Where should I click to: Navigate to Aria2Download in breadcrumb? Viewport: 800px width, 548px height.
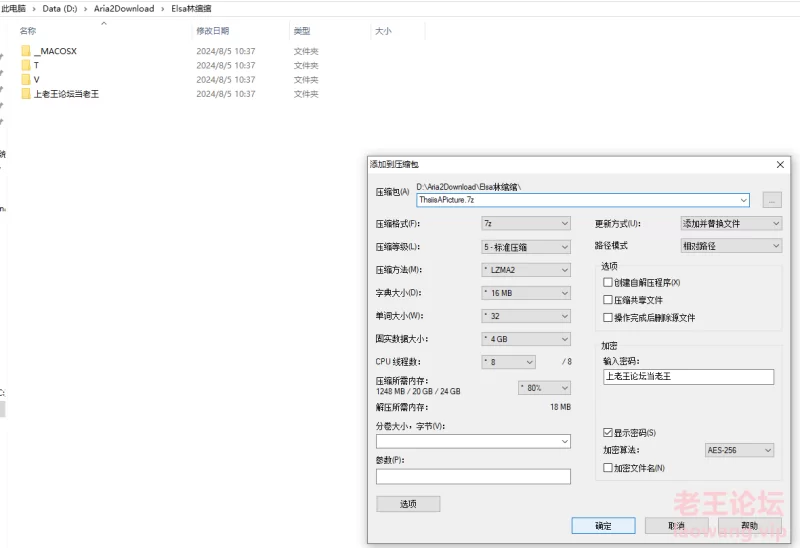coord(124,9)
